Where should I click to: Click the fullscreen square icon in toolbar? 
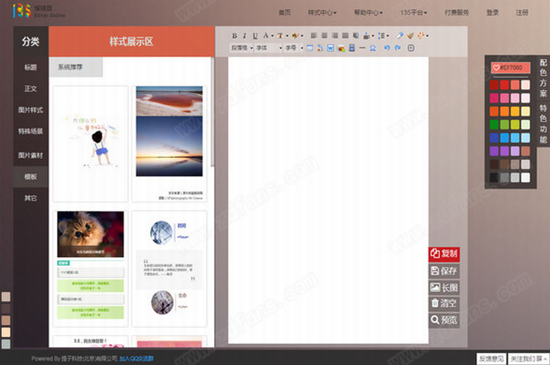click(411, 48)
